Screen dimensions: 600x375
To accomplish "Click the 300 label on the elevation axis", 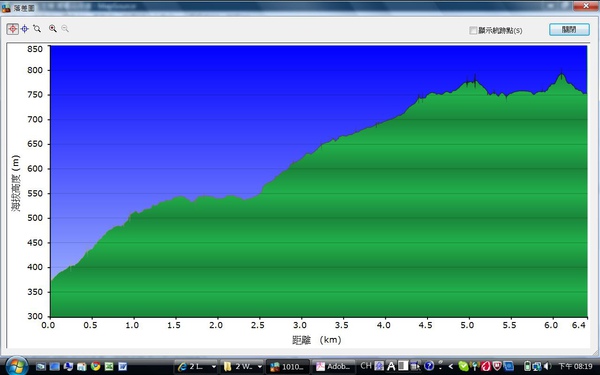I will 35,316.
